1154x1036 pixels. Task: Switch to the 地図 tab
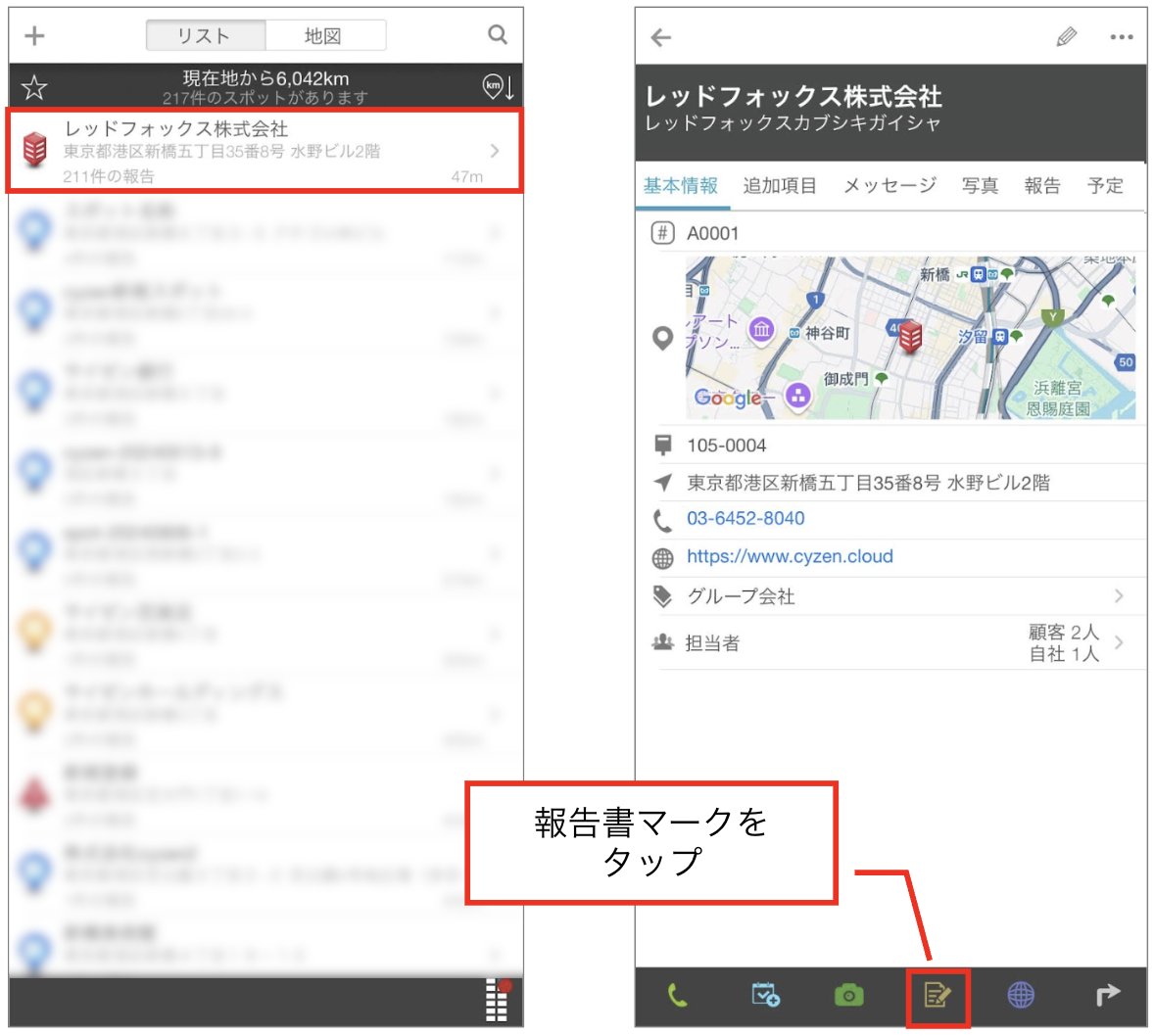pos(324,35)
